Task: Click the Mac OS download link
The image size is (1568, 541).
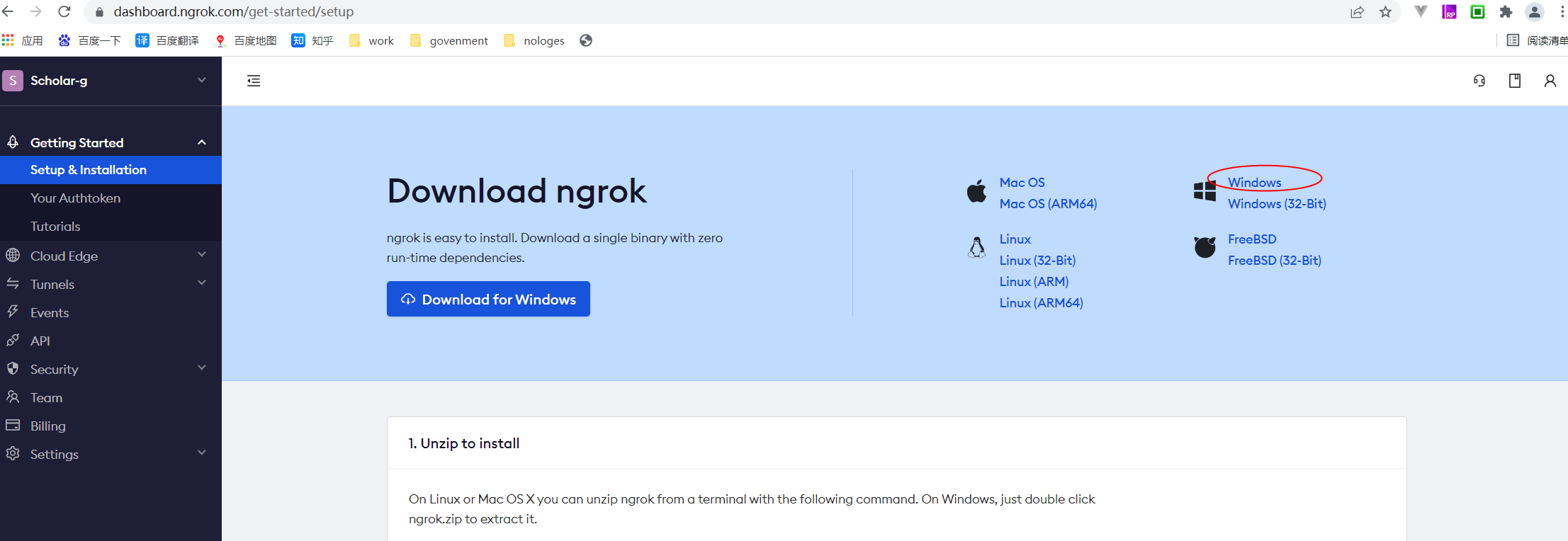Action: click(1022, 183)
